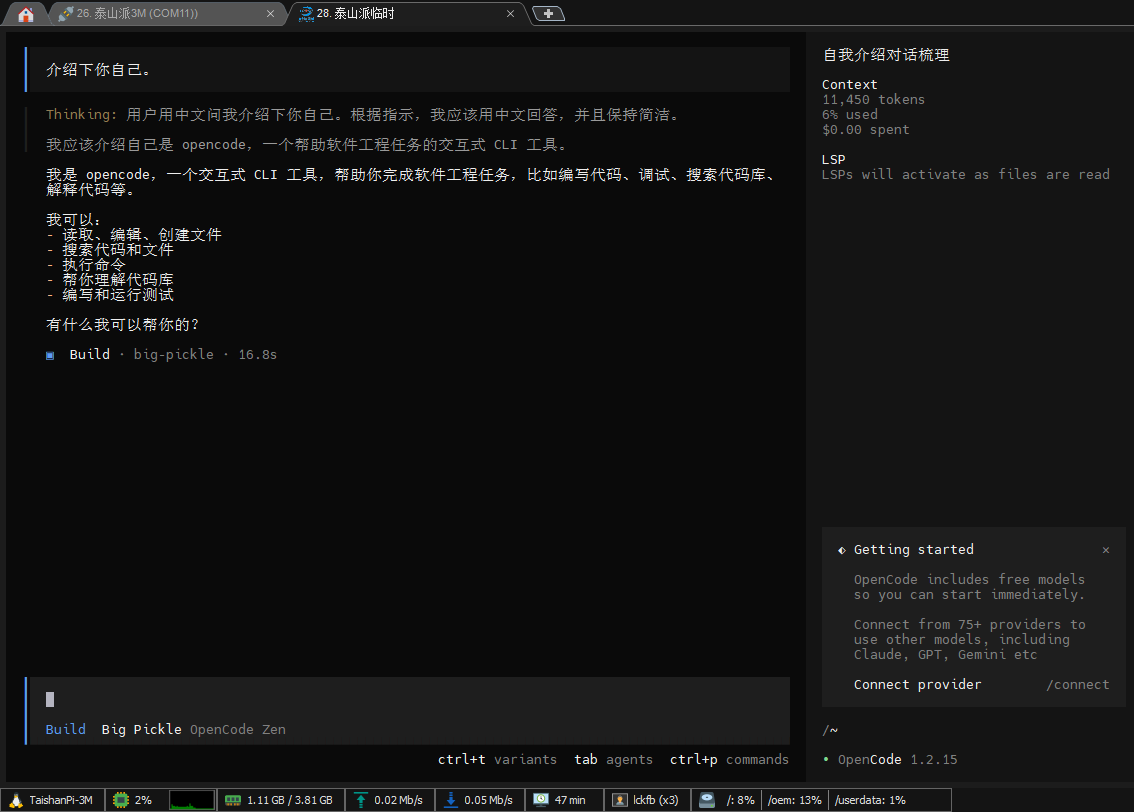Click OpenCode Zen provider label
Viewport: 1134px width, 812px height.
(238, 729)
